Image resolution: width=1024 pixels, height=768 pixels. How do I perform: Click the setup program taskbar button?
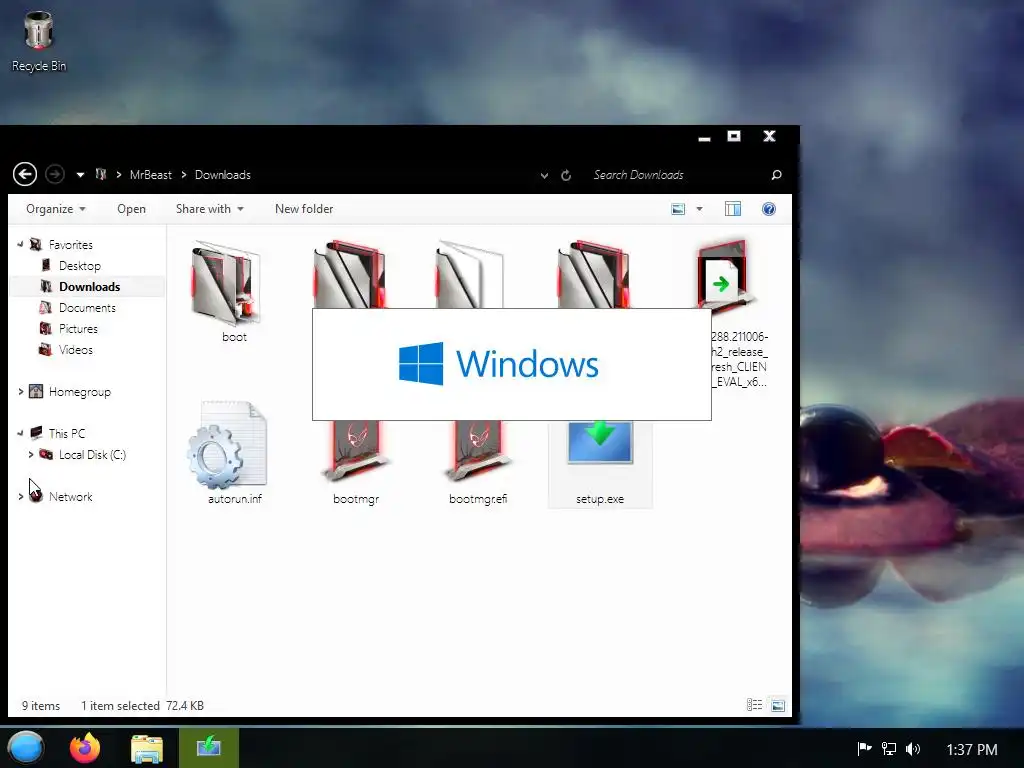pyautogui.click(x=209, y=748)
